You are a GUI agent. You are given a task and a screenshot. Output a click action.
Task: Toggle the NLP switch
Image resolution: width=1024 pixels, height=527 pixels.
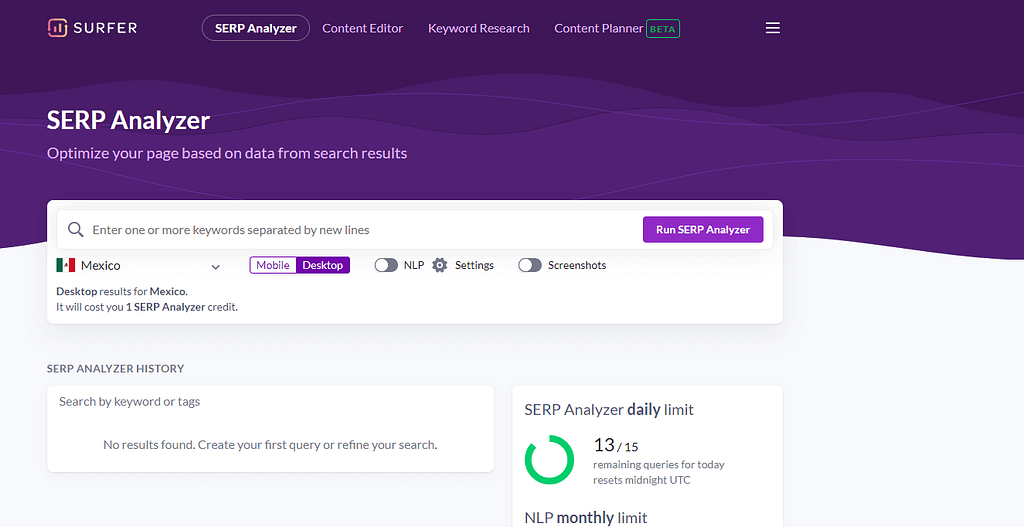386,265
